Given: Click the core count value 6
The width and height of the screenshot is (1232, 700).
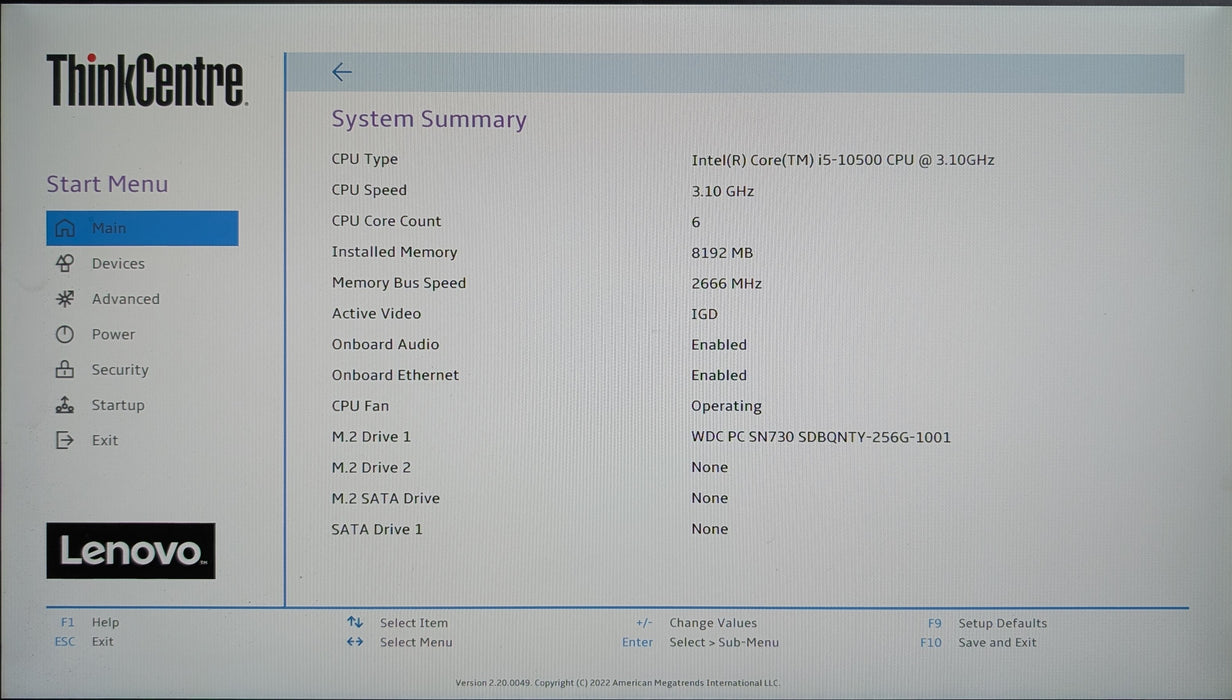Looking at the screenshot, I should click(x=696, y=222).
